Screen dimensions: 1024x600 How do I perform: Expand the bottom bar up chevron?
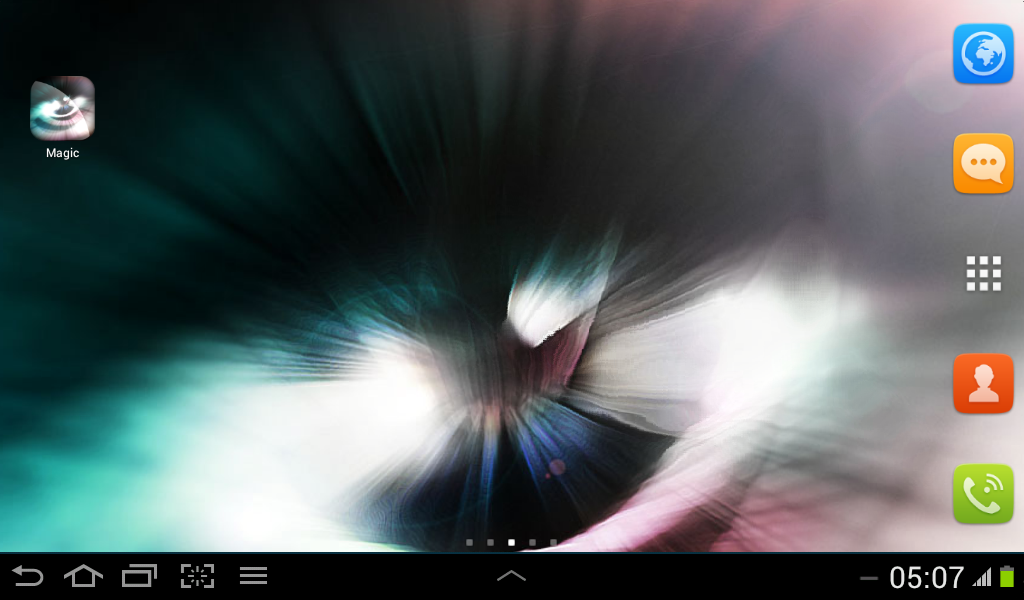coord(511,576)
